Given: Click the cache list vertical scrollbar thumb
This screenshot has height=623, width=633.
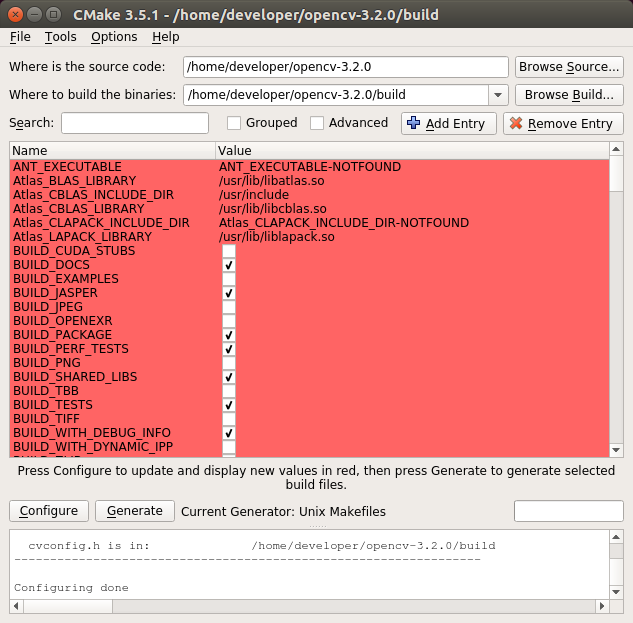Looking at the screenshot, I should pyautogui.click(x=616, y=174).
